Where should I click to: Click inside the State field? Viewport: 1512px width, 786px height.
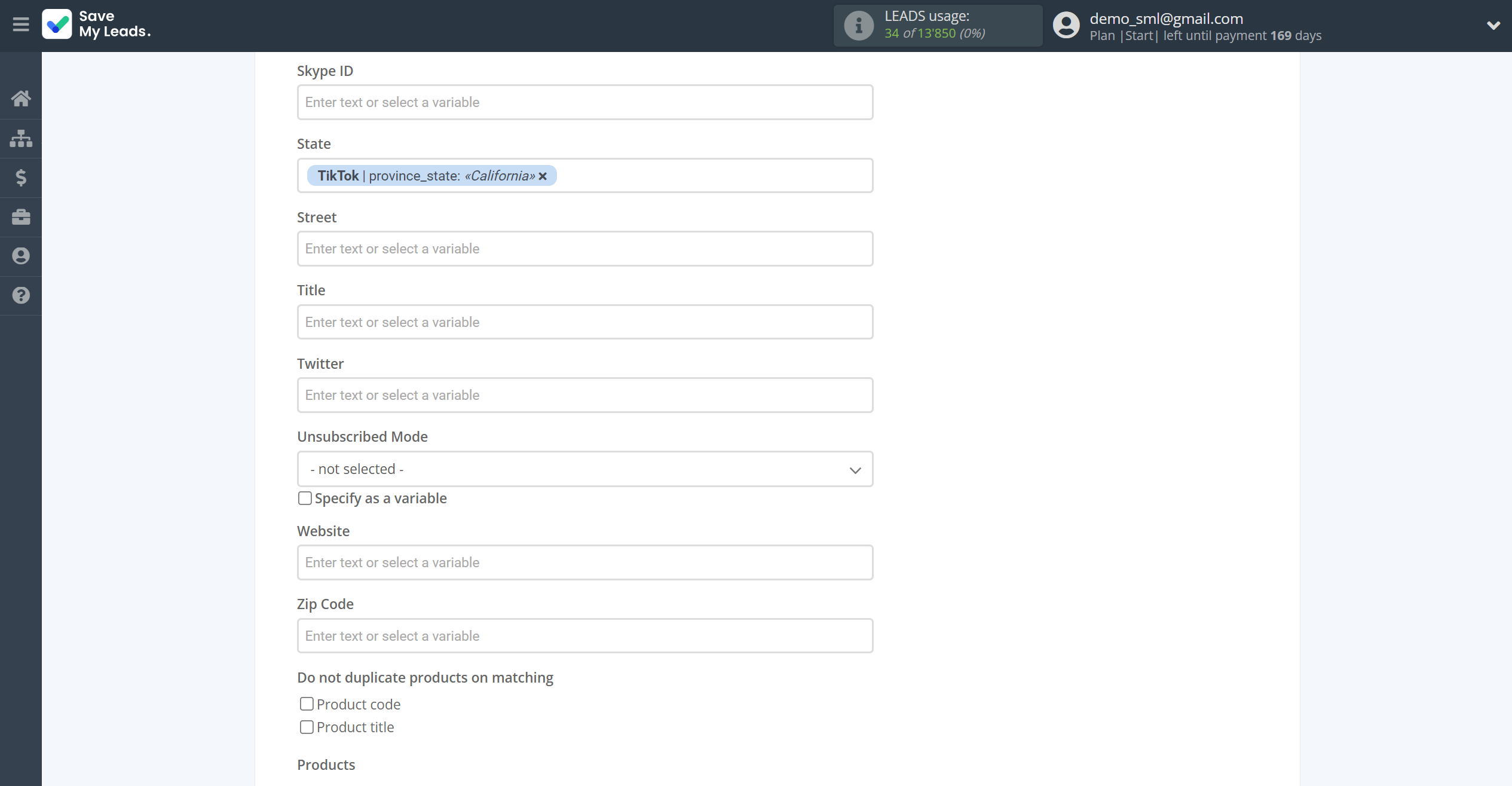[x=585, y=176]
